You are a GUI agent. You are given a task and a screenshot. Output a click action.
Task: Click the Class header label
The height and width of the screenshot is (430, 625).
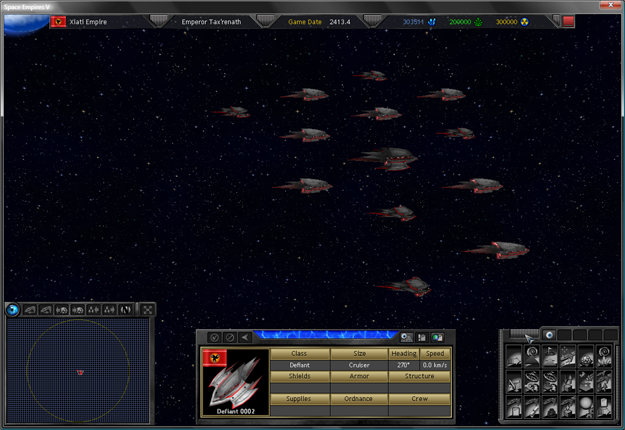299,353
